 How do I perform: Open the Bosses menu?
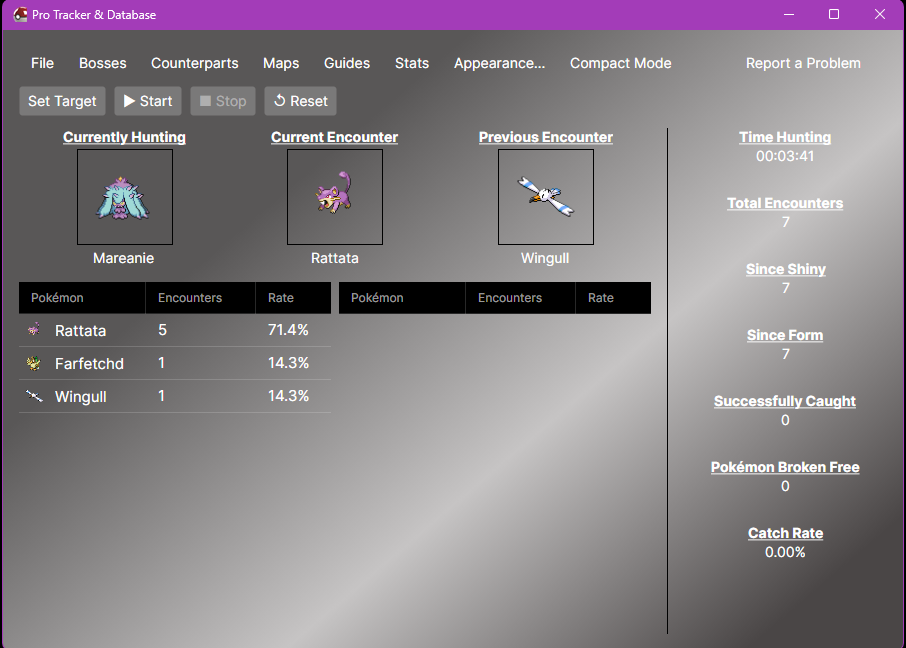coord(103,63)
